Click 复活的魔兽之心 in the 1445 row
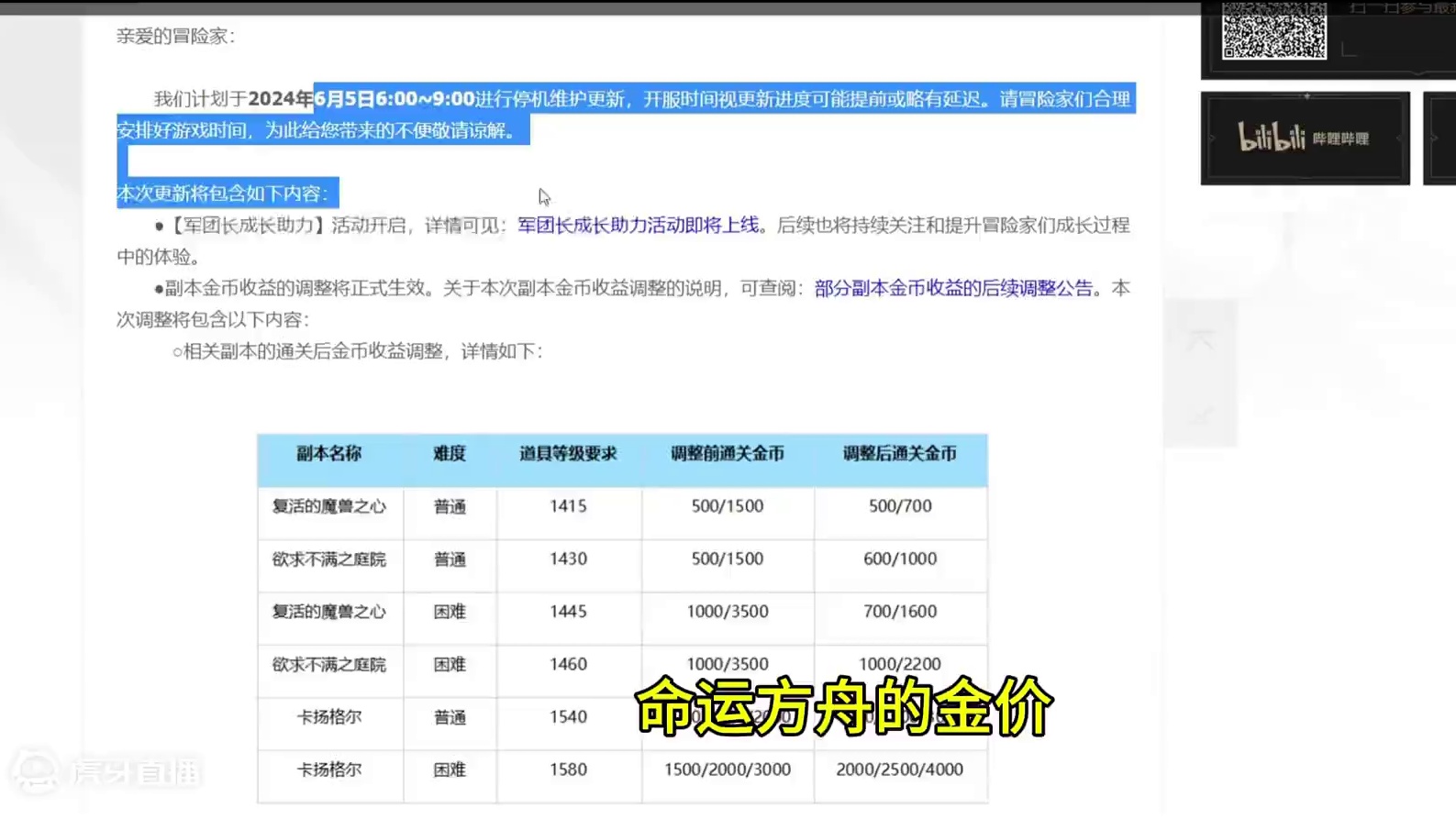 (329, 612)
